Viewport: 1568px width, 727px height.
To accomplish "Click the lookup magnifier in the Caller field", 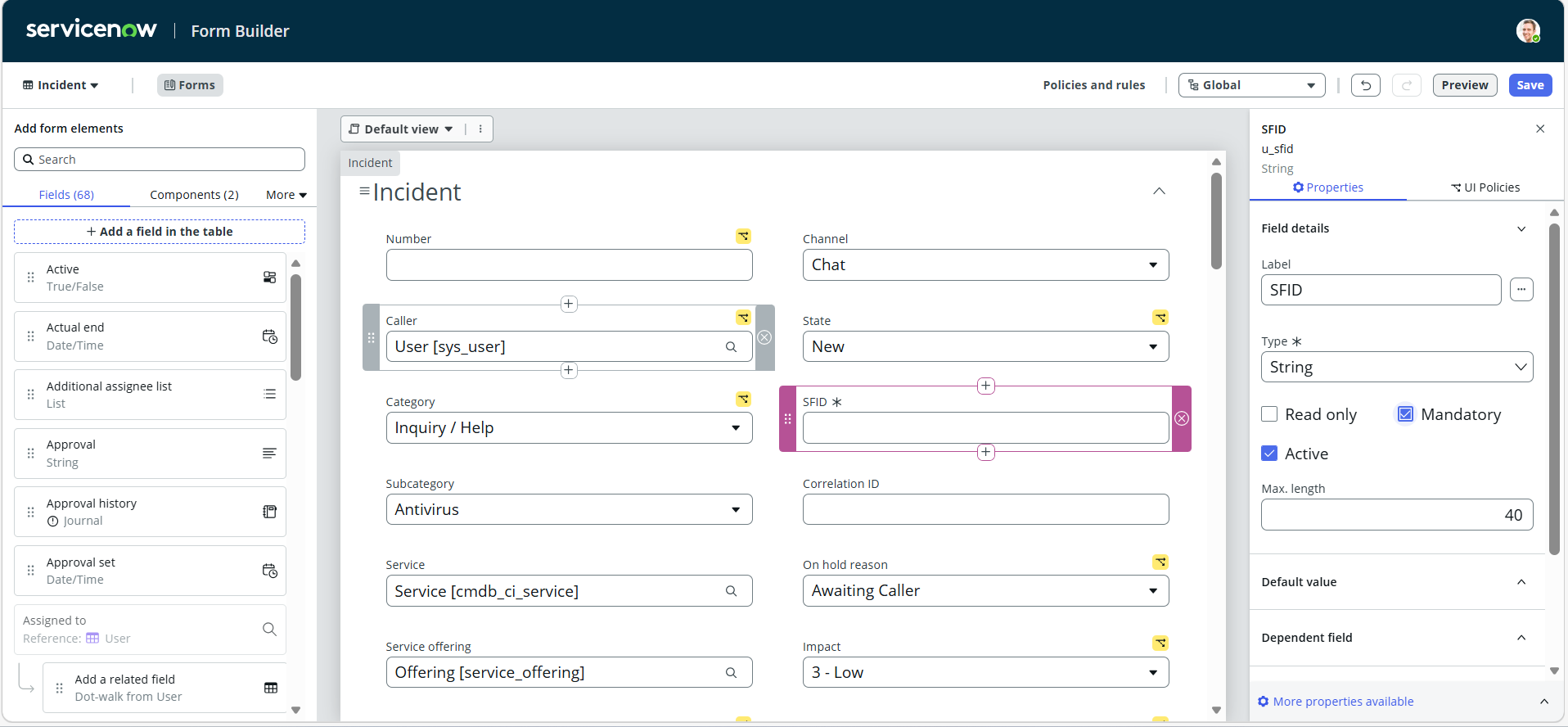I will [731, 347].
